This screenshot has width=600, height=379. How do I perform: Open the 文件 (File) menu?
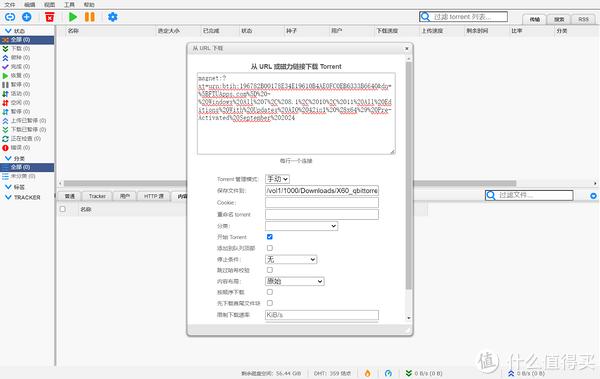(x=10, y=5)
